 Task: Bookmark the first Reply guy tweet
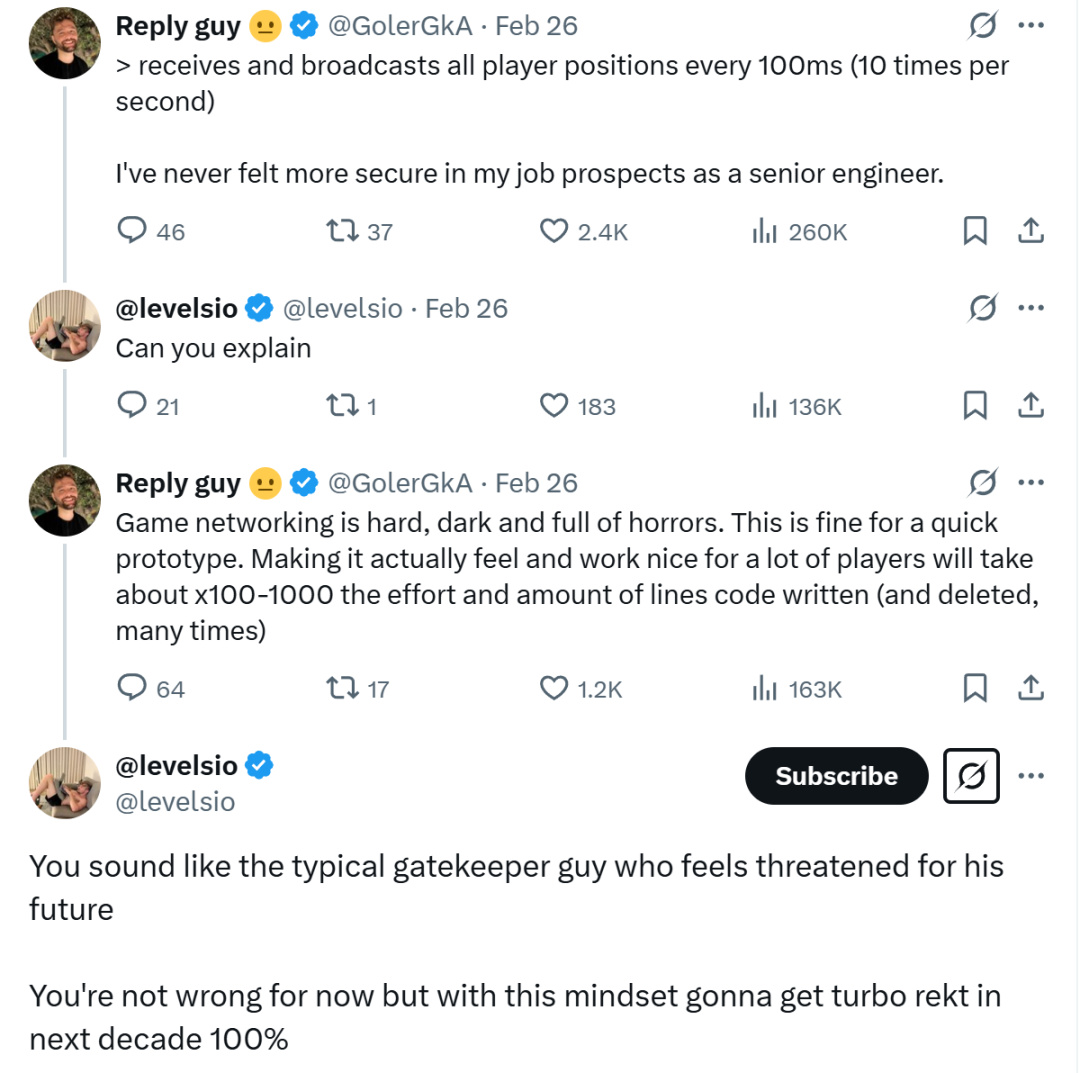click(x=975, y=231)
